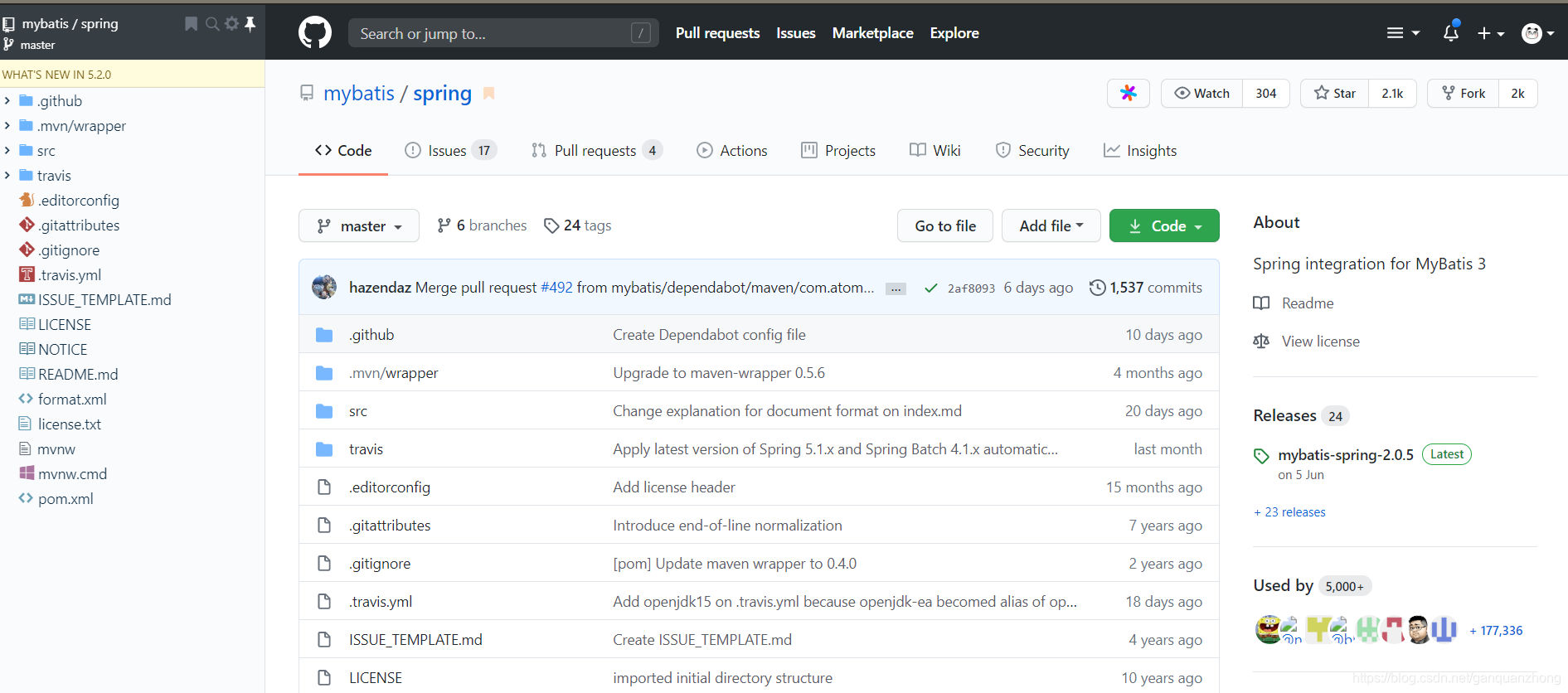The height and width of the screenshot is (693, 1568).
Task: Click the commit status checkmark icon
Action: 930,288
